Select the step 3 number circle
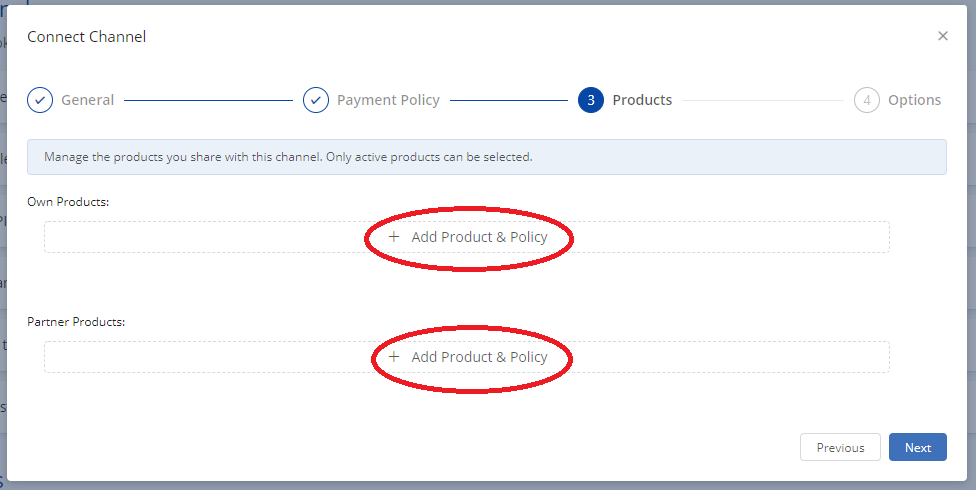 click(590, 100)
